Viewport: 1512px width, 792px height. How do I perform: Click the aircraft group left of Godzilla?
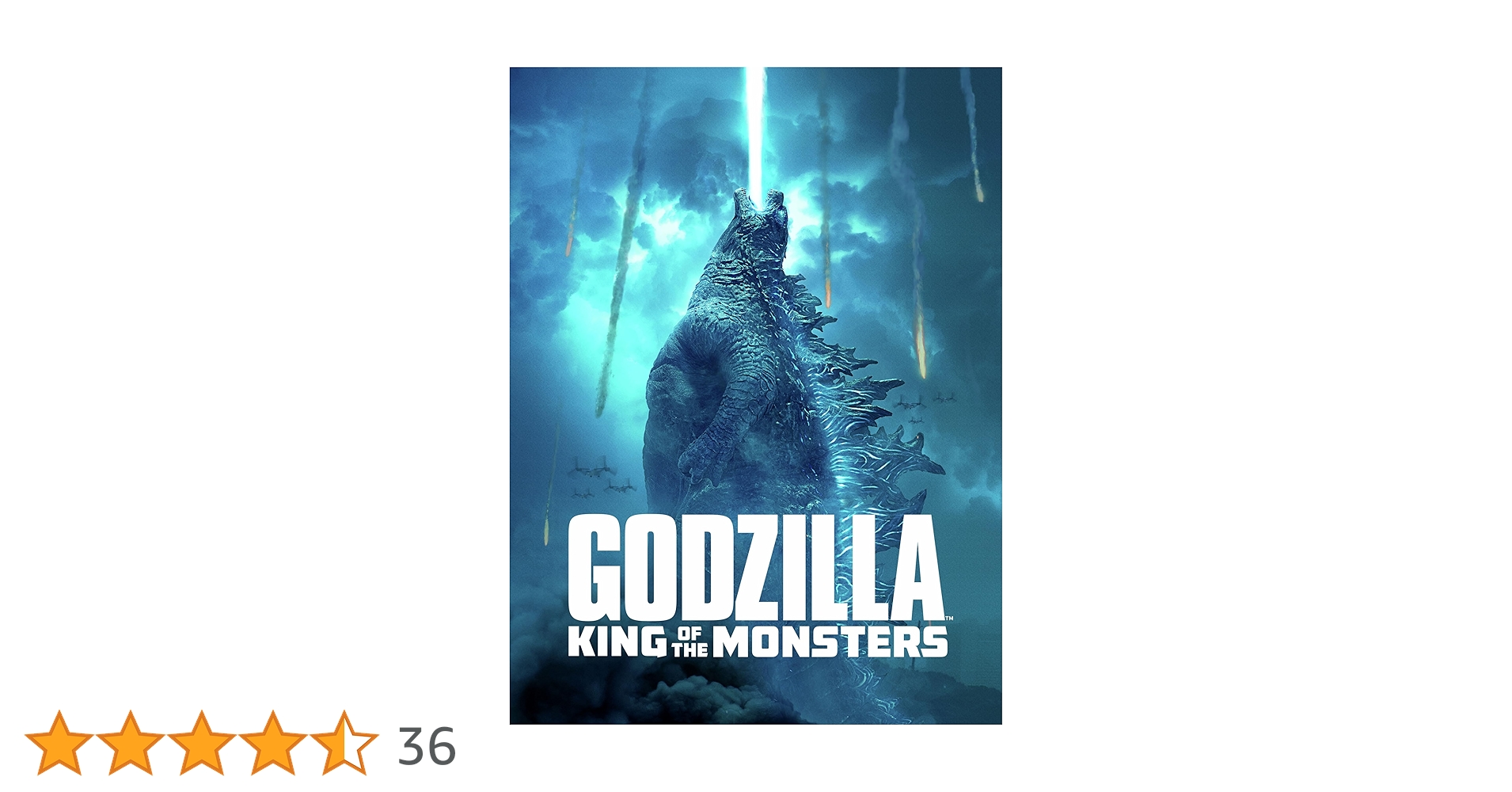pos(602,478)
